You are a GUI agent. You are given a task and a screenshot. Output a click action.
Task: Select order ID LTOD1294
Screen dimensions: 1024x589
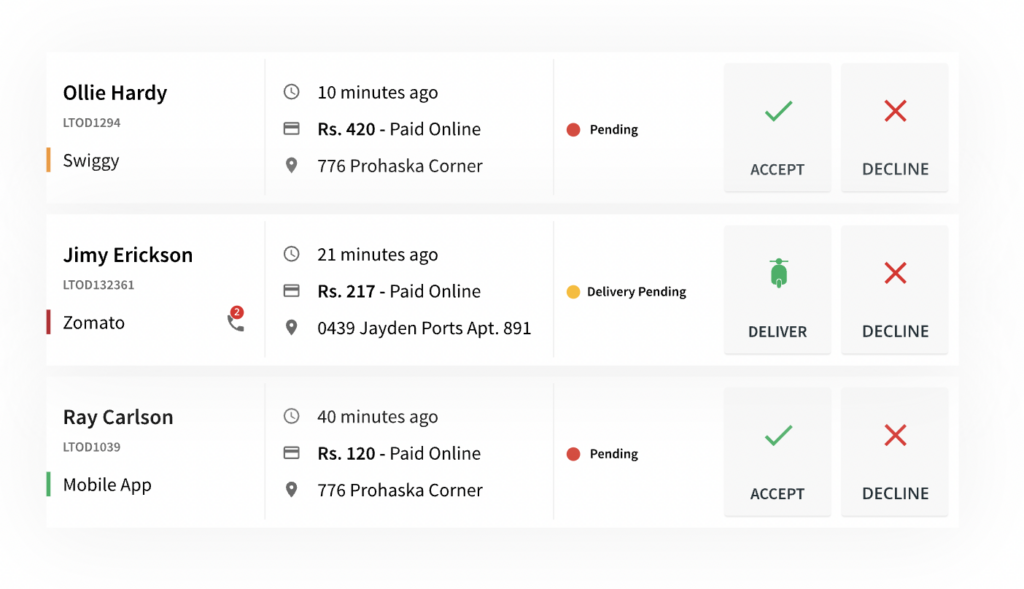tap(91, 123)
